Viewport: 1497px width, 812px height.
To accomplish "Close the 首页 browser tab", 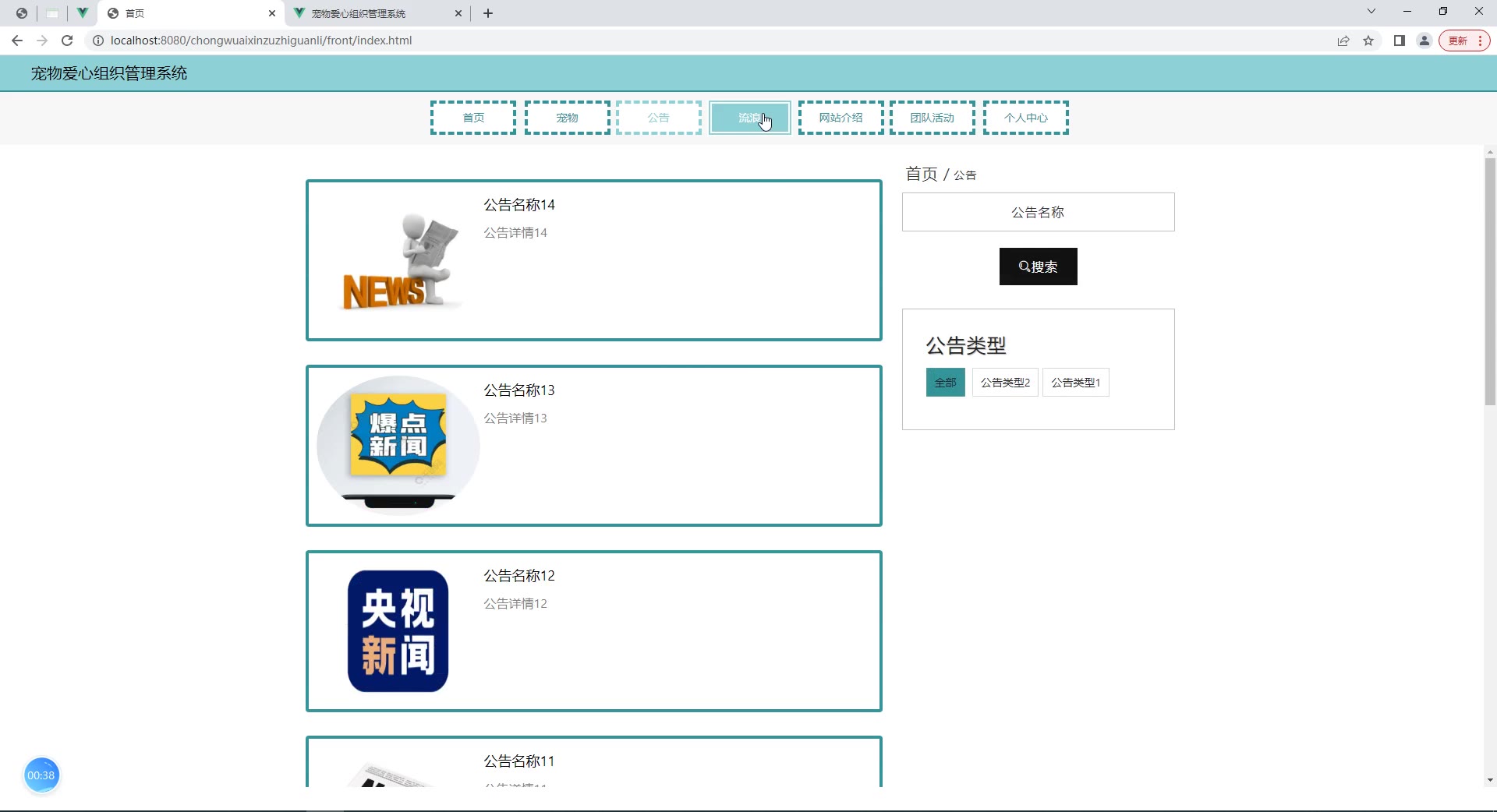I will [x=272, y=13].
